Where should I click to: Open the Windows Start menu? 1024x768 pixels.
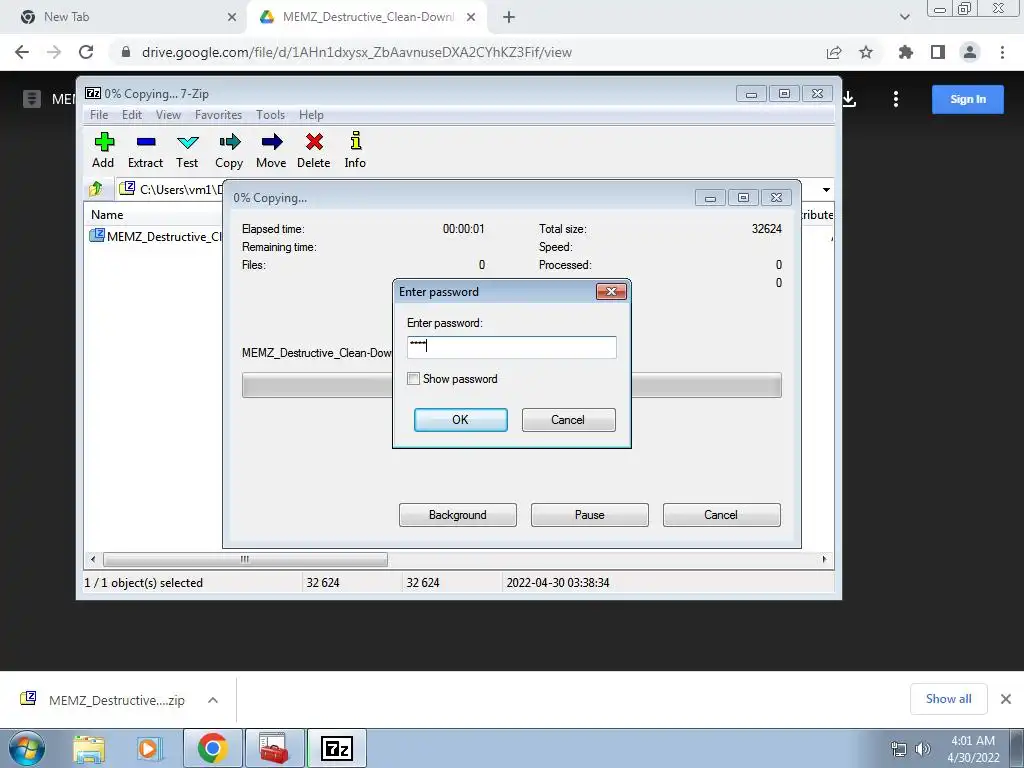click(x=27, y=748)
